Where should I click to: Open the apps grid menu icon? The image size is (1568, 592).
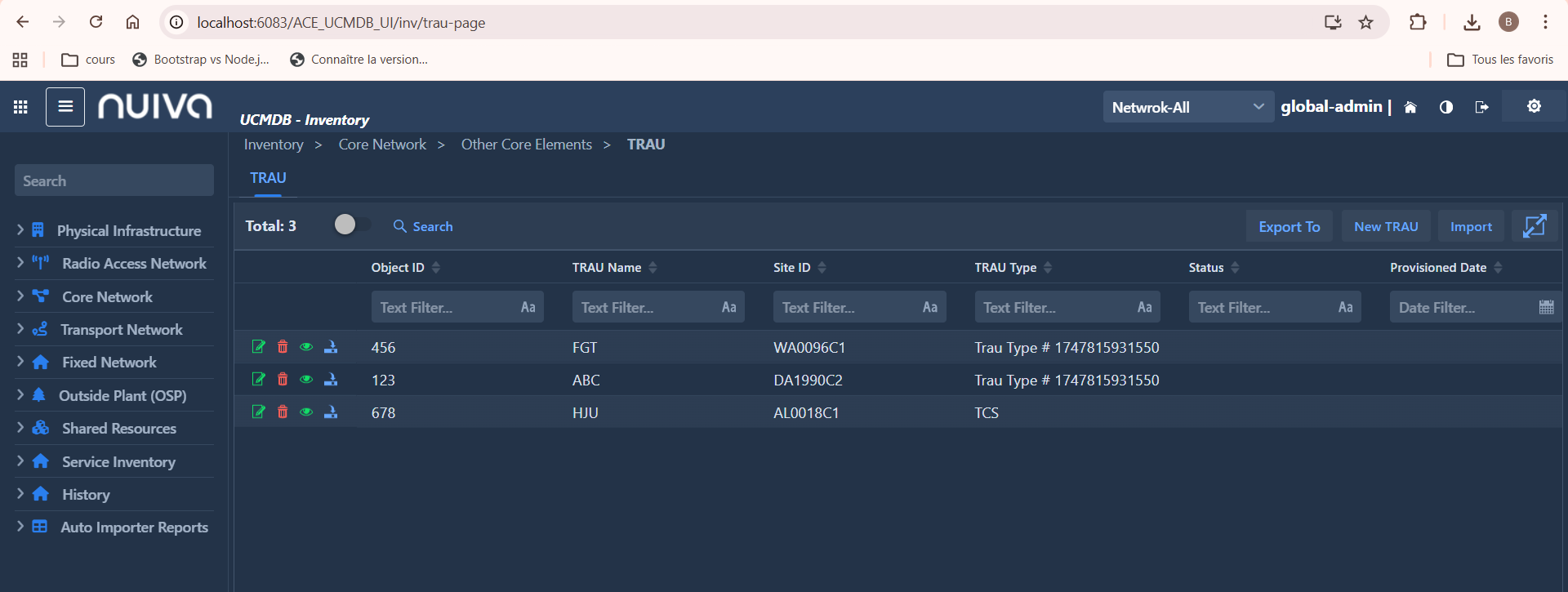pos(20,107)
